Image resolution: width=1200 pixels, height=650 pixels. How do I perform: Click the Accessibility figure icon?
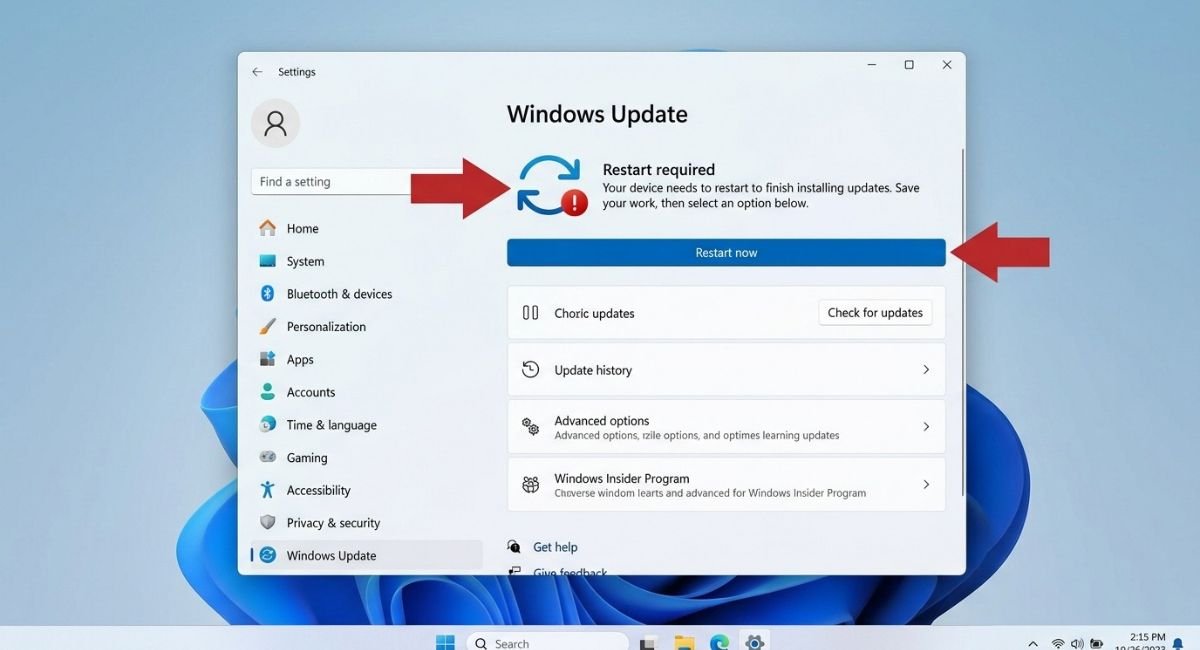pyautogui.click(x=267, y=490)
